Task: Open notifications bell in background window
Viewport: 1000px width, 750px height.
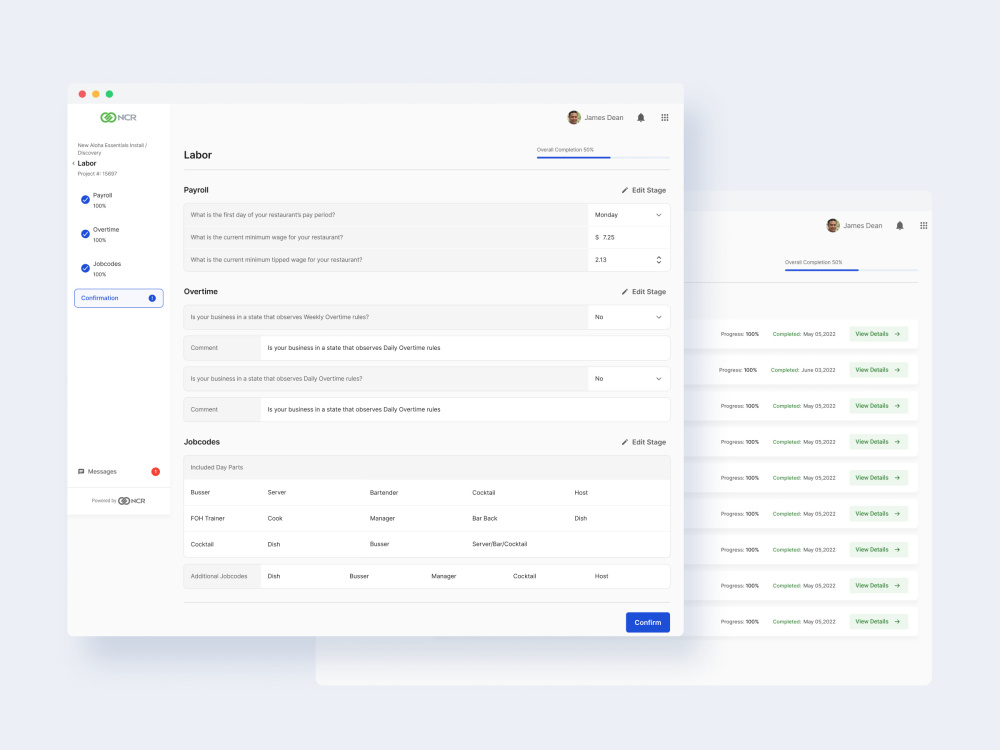Action: [900, 225]
